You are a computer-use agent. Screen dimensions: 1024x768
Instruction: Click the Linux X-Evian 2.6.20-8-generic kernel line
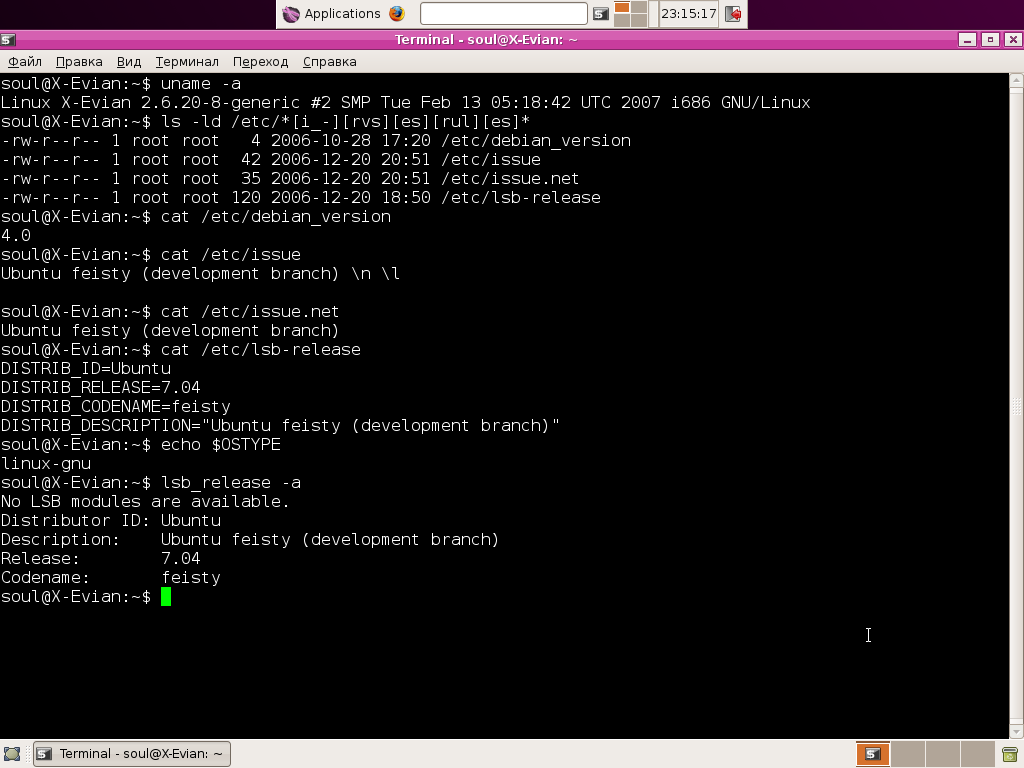coord(406,103)
